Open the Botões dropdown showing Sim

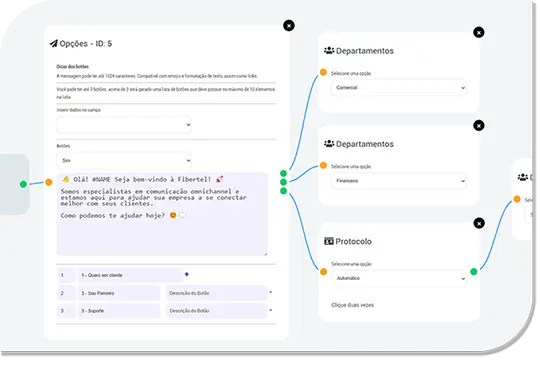coord(124,160)
